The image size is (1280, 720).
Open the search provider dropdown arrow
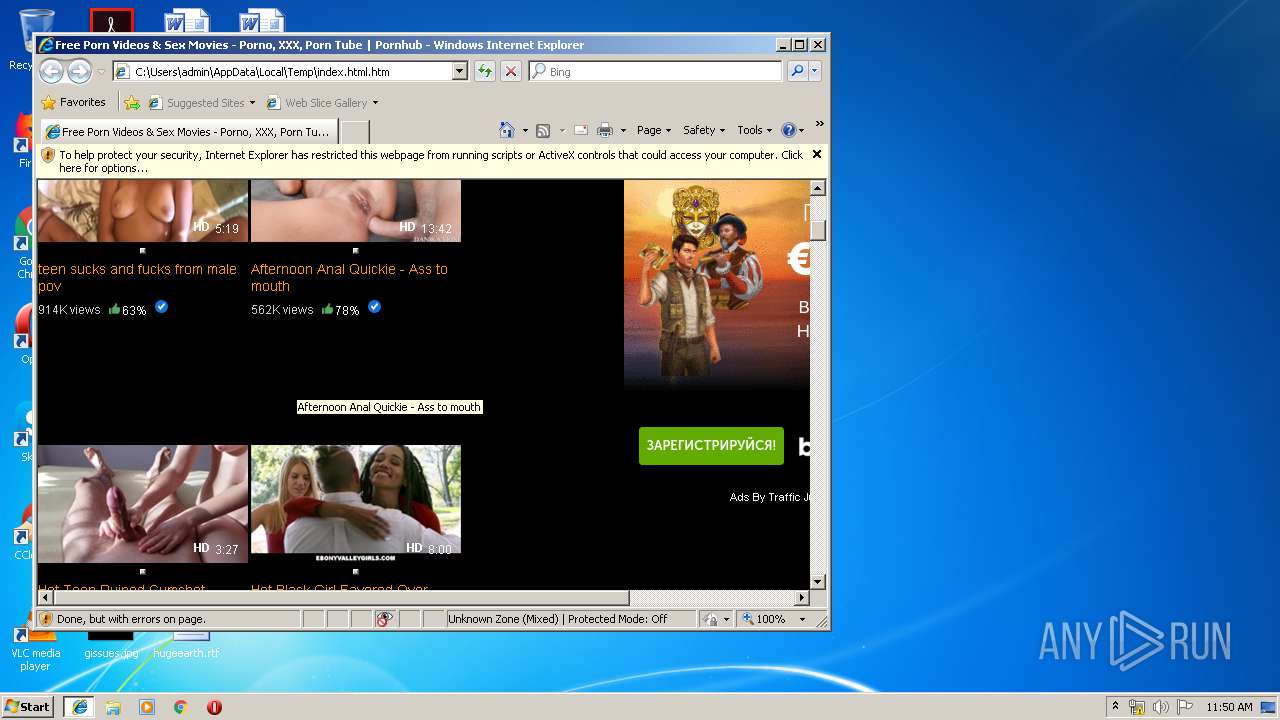(x=815, y=71)
